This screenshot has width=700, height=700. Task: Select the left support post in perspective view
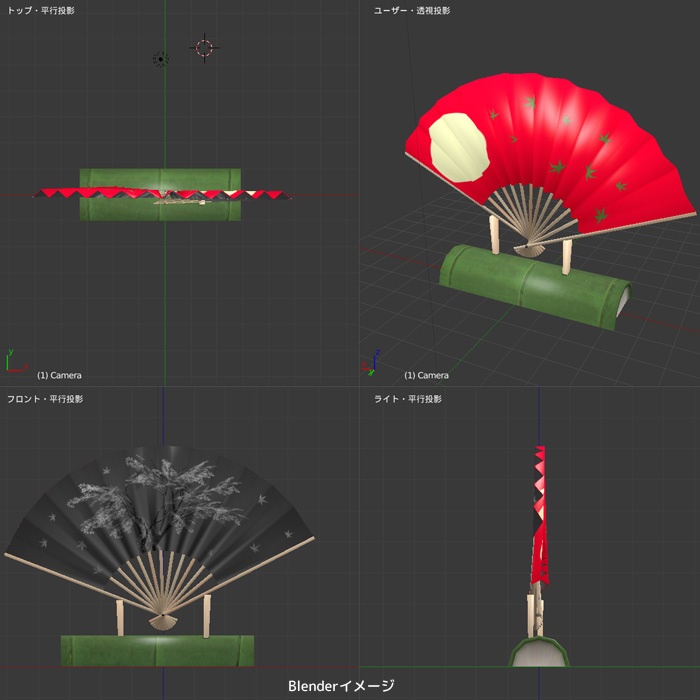[494, 235]
